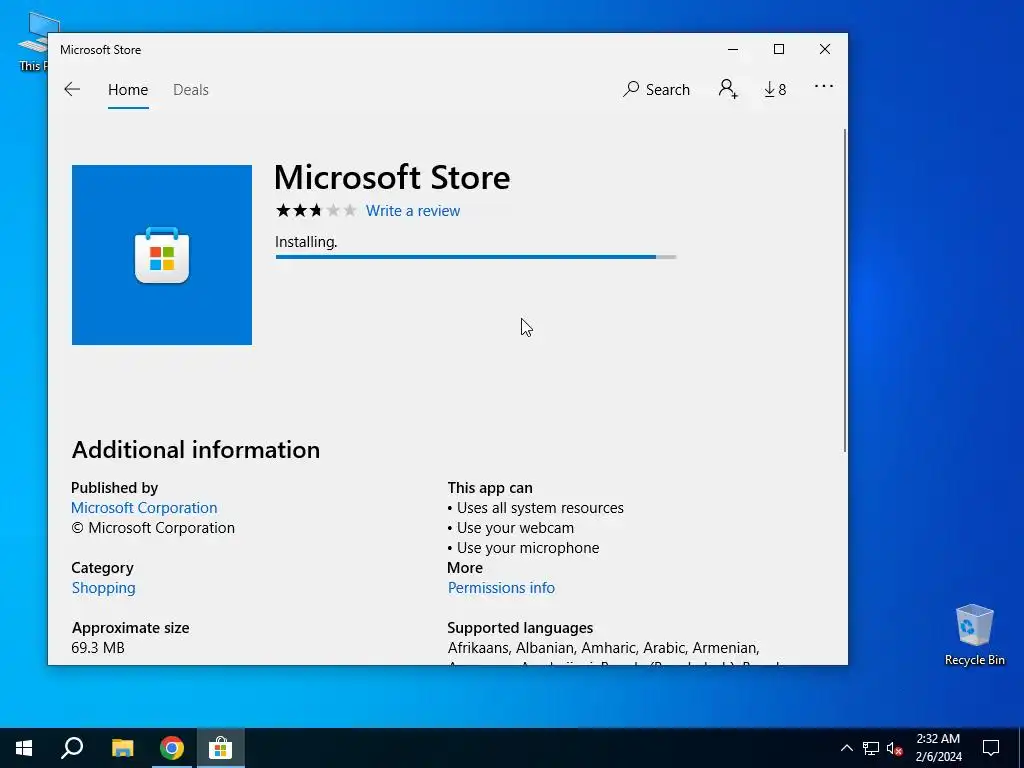Image resolution: width=1024 pixels, height=768 pixels.
Task: Open the See more ellipsis menu
Action: click(824, 86)
